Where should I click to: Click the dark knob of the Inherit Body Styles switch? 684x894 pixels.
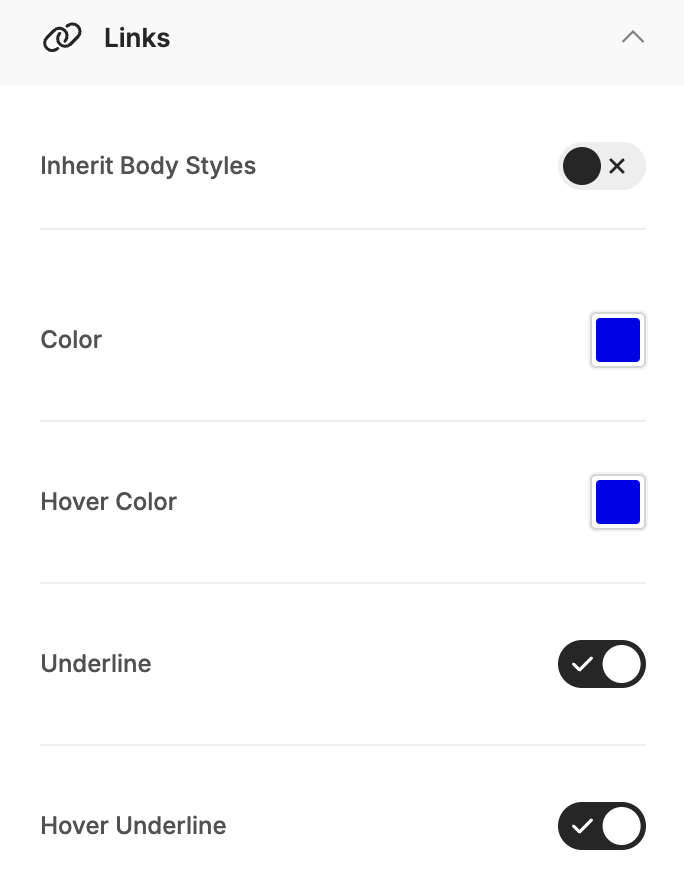(x=582, y=166)
